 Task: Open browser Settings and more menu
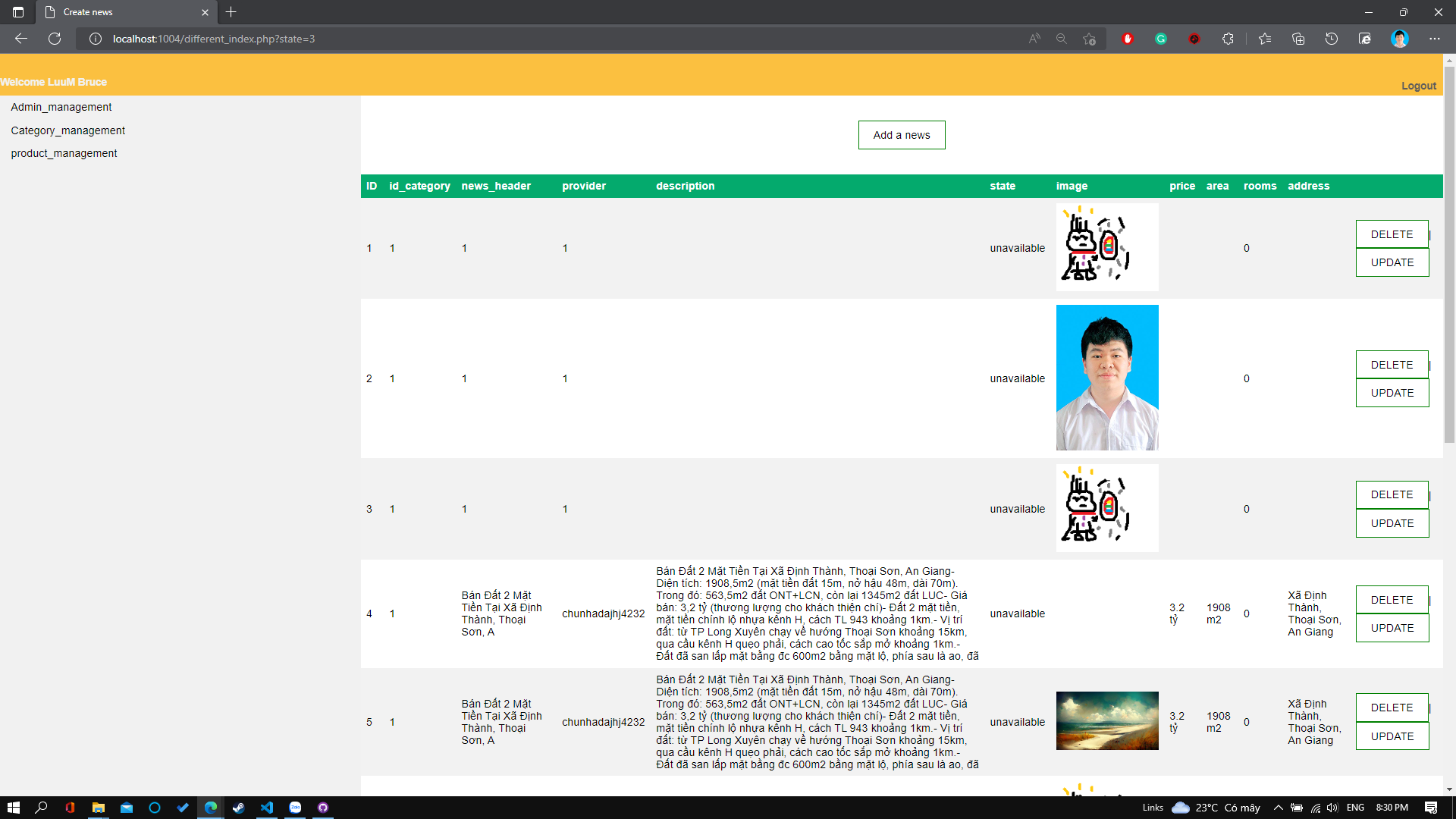(1434, 39)
